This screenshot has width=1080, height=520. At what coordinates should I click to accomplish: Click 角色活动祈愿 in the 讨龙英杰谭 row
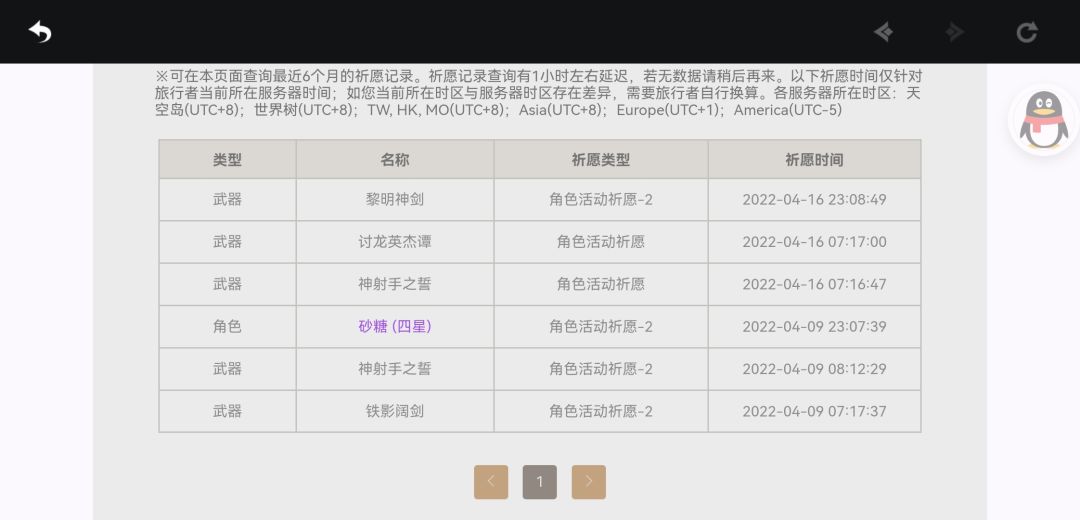click(601, 242)
